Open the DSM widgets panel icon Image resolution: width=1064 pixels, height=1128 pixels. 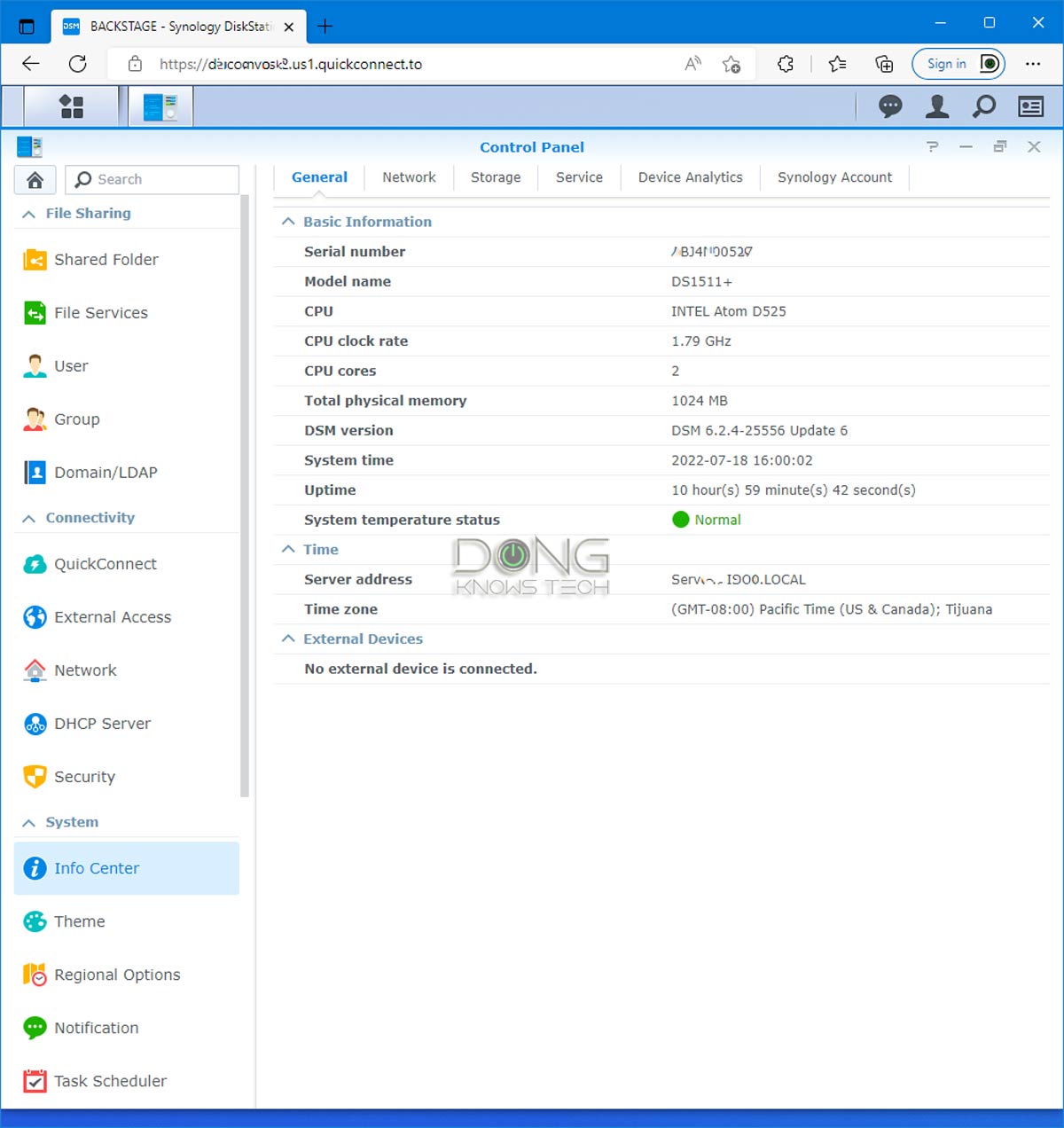coord(1030,107)
